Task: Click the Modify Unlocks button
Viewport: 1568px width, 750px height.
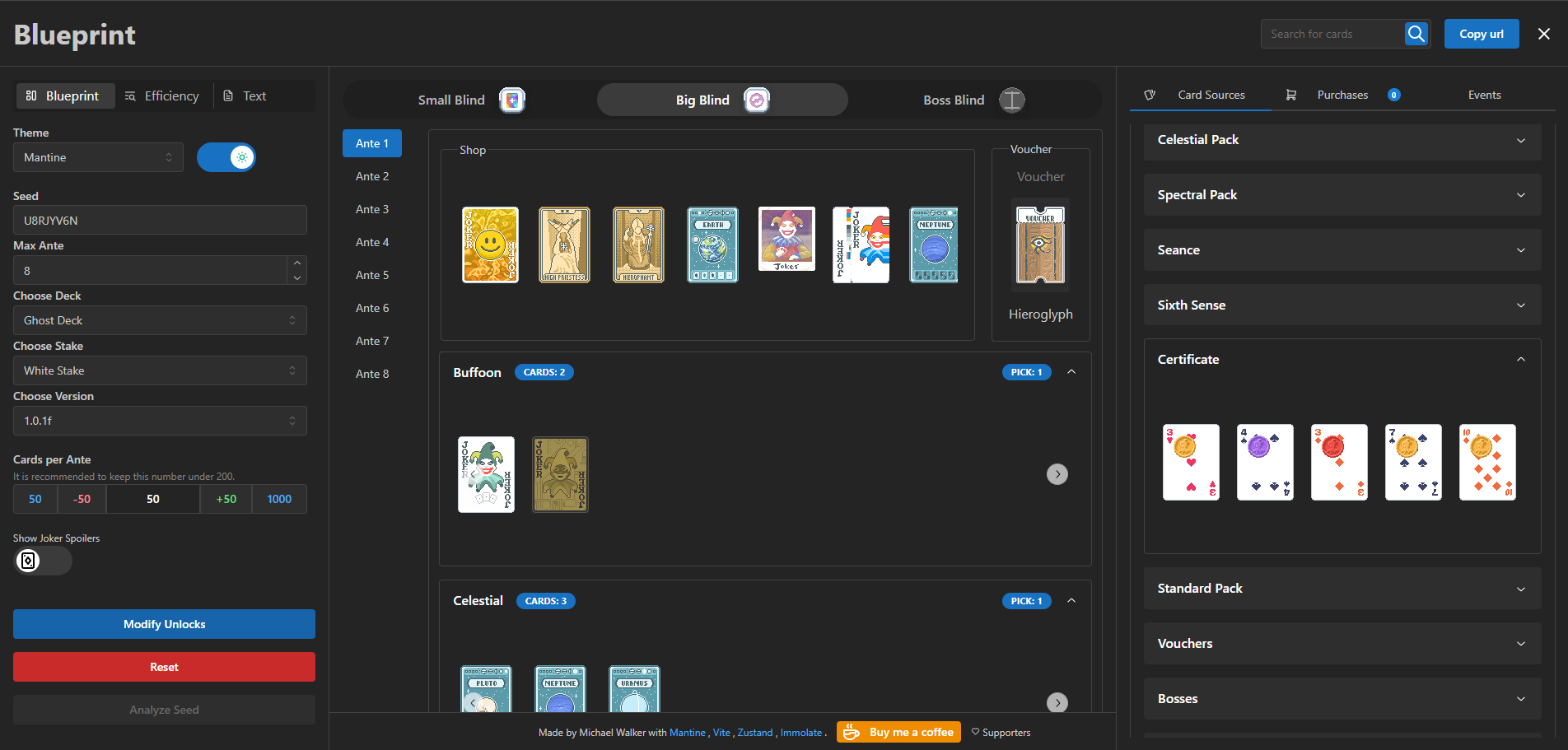Action: [164, 624]
